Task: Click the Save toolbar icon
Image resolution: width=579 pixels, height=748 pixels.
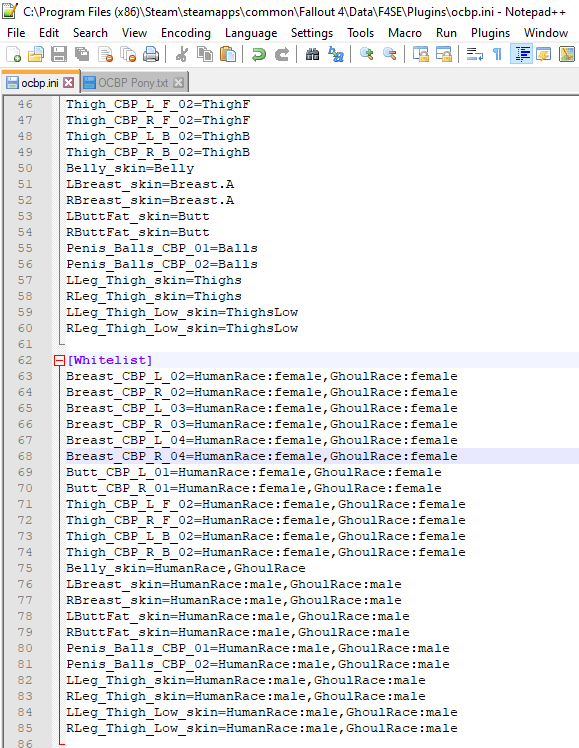Action: 59,54
